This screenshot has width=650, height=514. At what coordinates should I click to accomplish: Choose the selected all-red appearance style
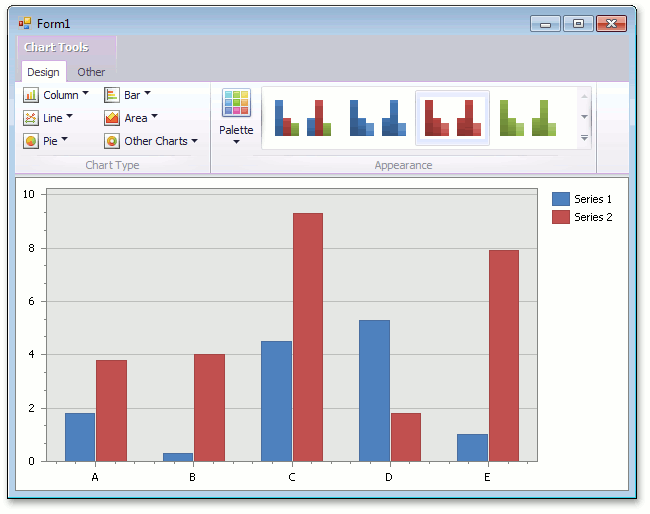click(x=452, y=118)
